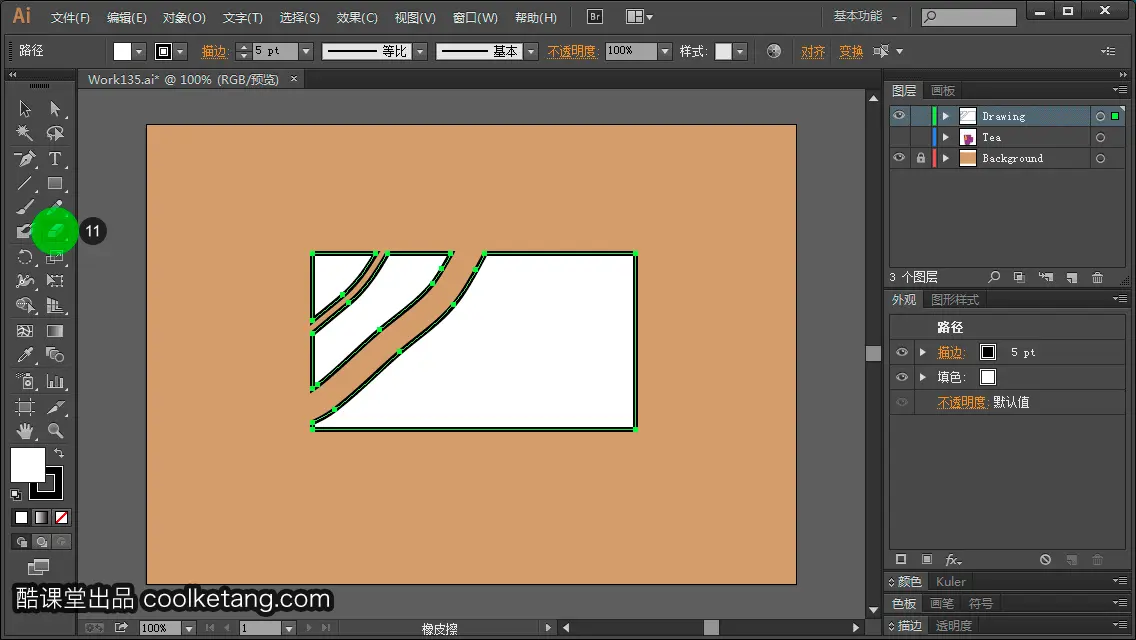Click the stroke swatch in Appearance panel
Image resolution: width=1136 pixels, height=640 pixels.
987,352
